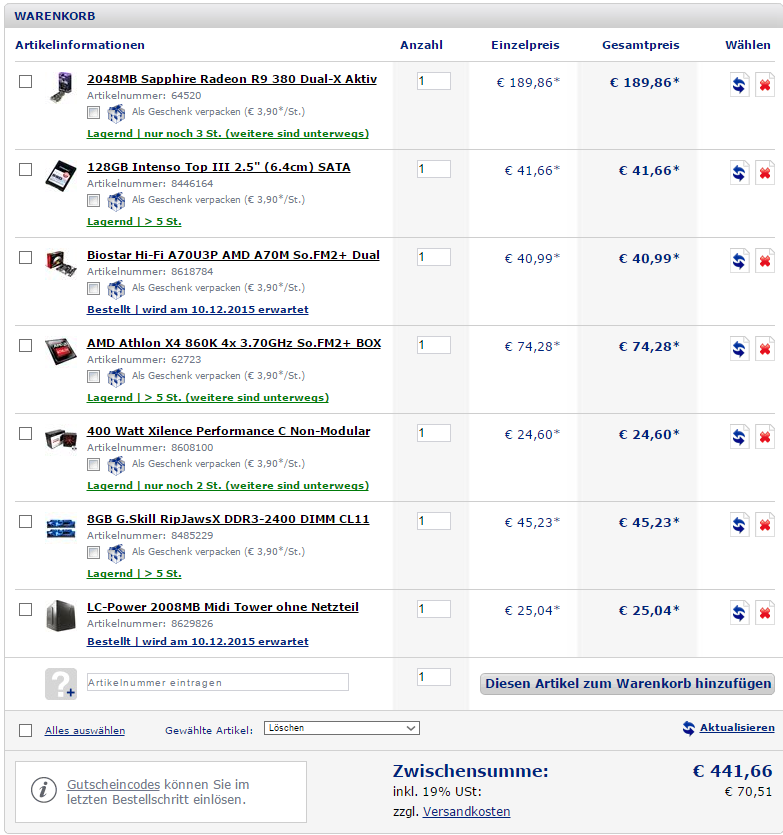Screen dimensions: 783x835
Task: Enable gift wrapping for the AMD Athlon X4
Action: tap(94, 377)
